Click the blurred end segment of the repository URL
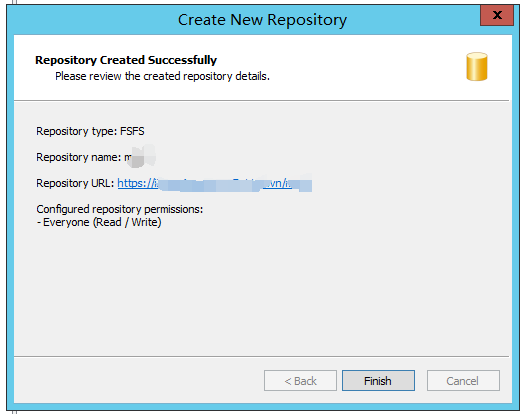Screen dimensions: 524x414 301,183
